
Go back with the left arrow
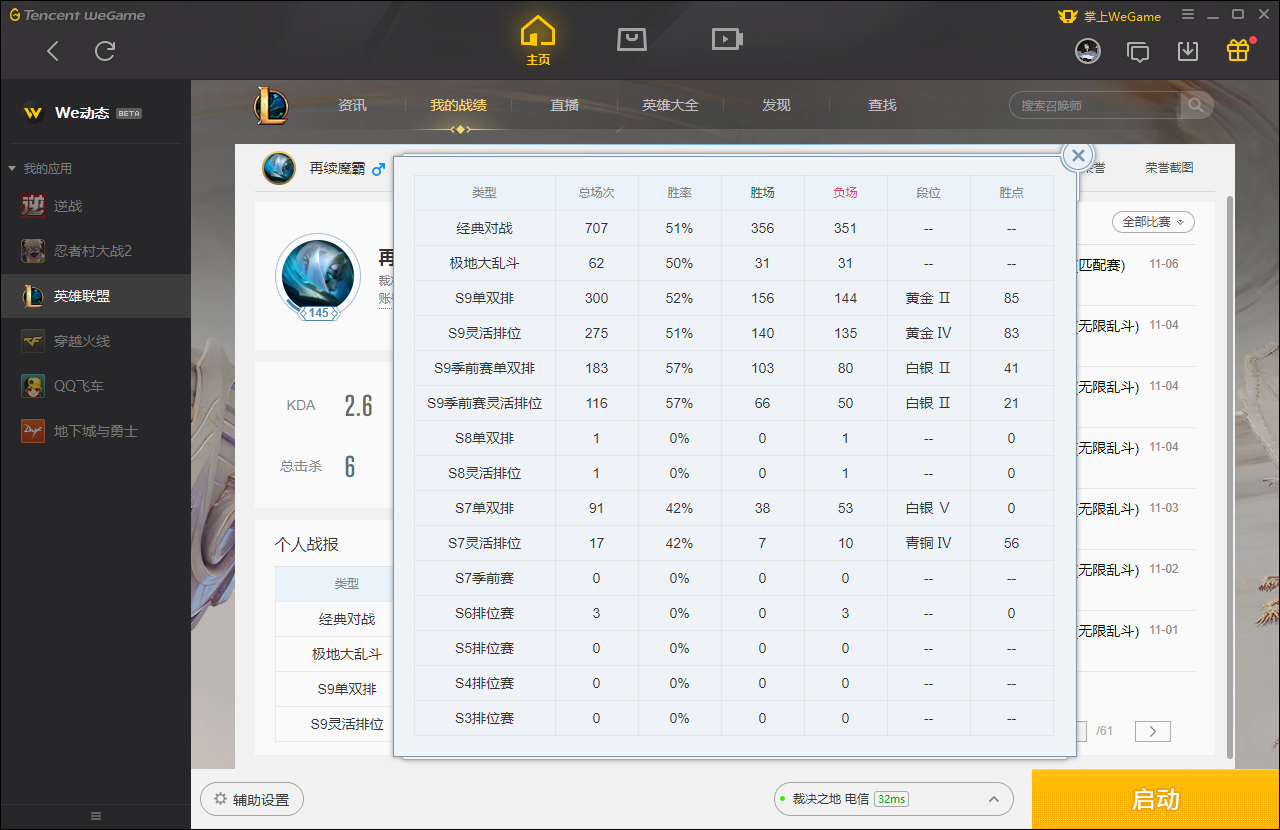[53, 51]
